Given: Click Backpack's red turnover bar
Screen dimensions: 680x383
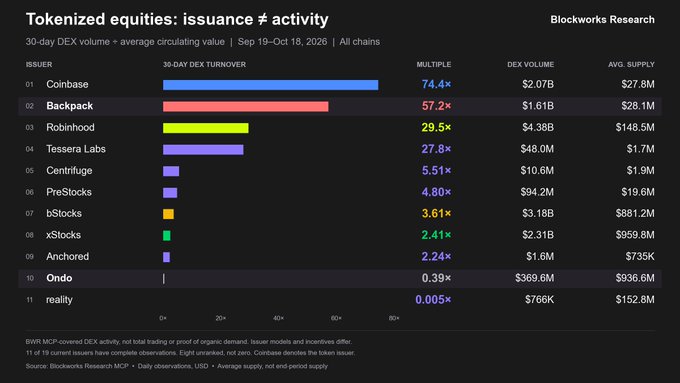Looking at the screenshot, I should tap(245, 107).
